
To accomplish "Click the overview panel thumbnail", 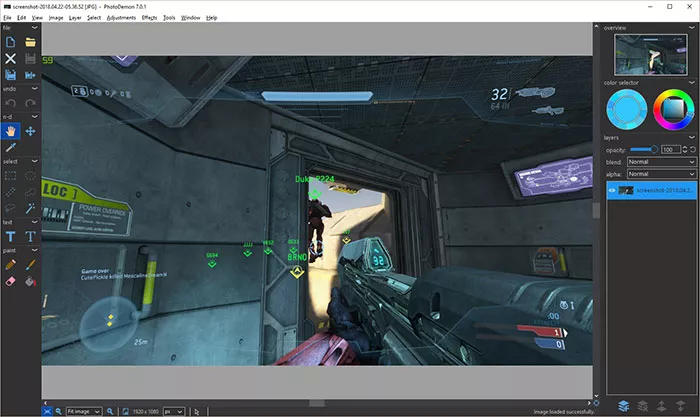I will [x=650, y=54].
